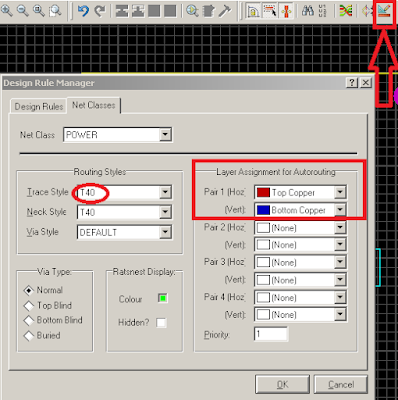Open the Design Rule Manager toolbar icon
Viewport: 398px width, 400px height.
(x=384, y=11)
